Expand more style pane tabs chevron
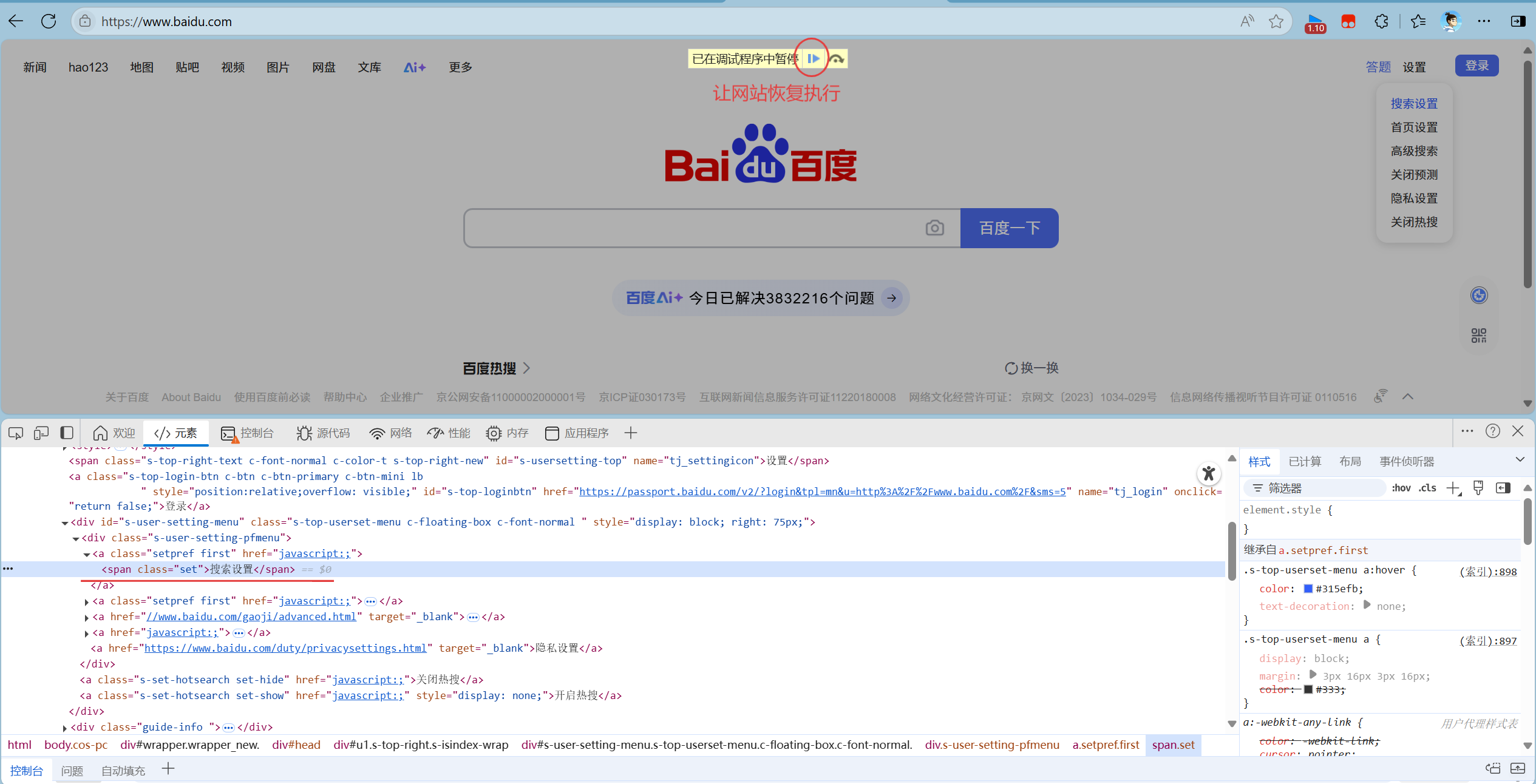 [1520, 460]
